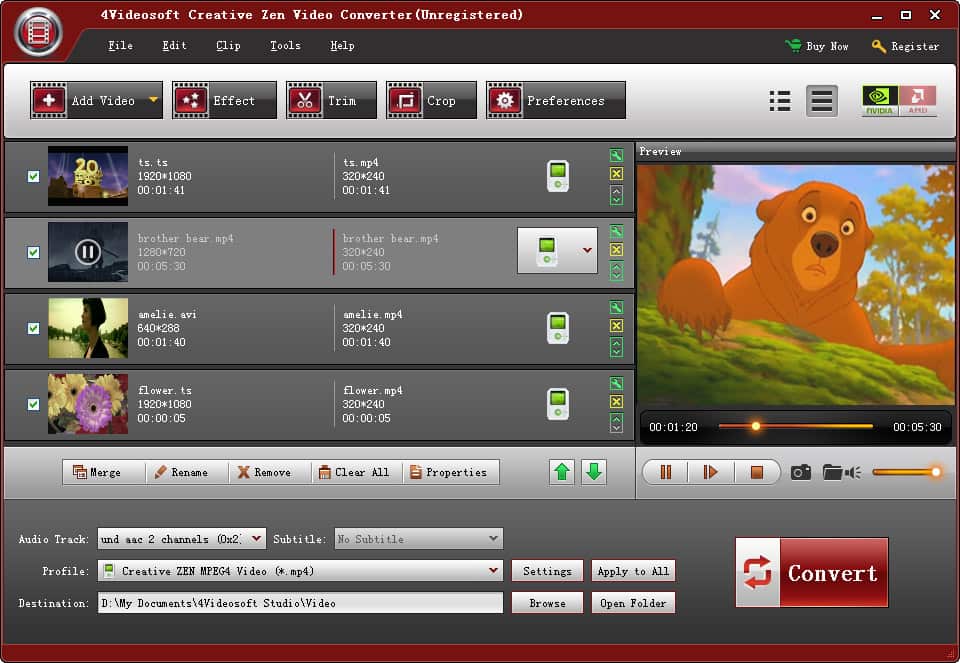The height and width of the screenshot is (663, 960).
Task: Select the Effect tool
Action: [x=224, y=100]
